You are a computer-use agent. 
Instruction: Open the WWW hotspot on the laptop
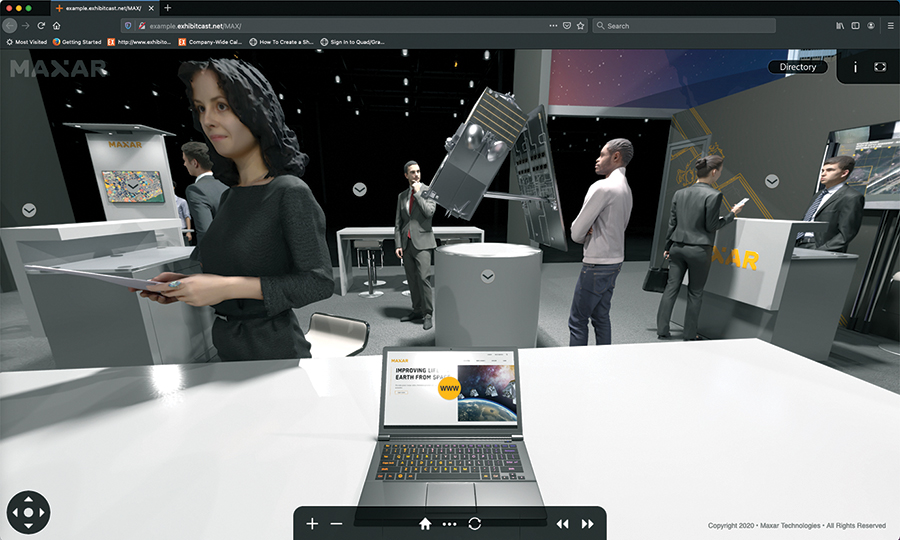(449, 389)
